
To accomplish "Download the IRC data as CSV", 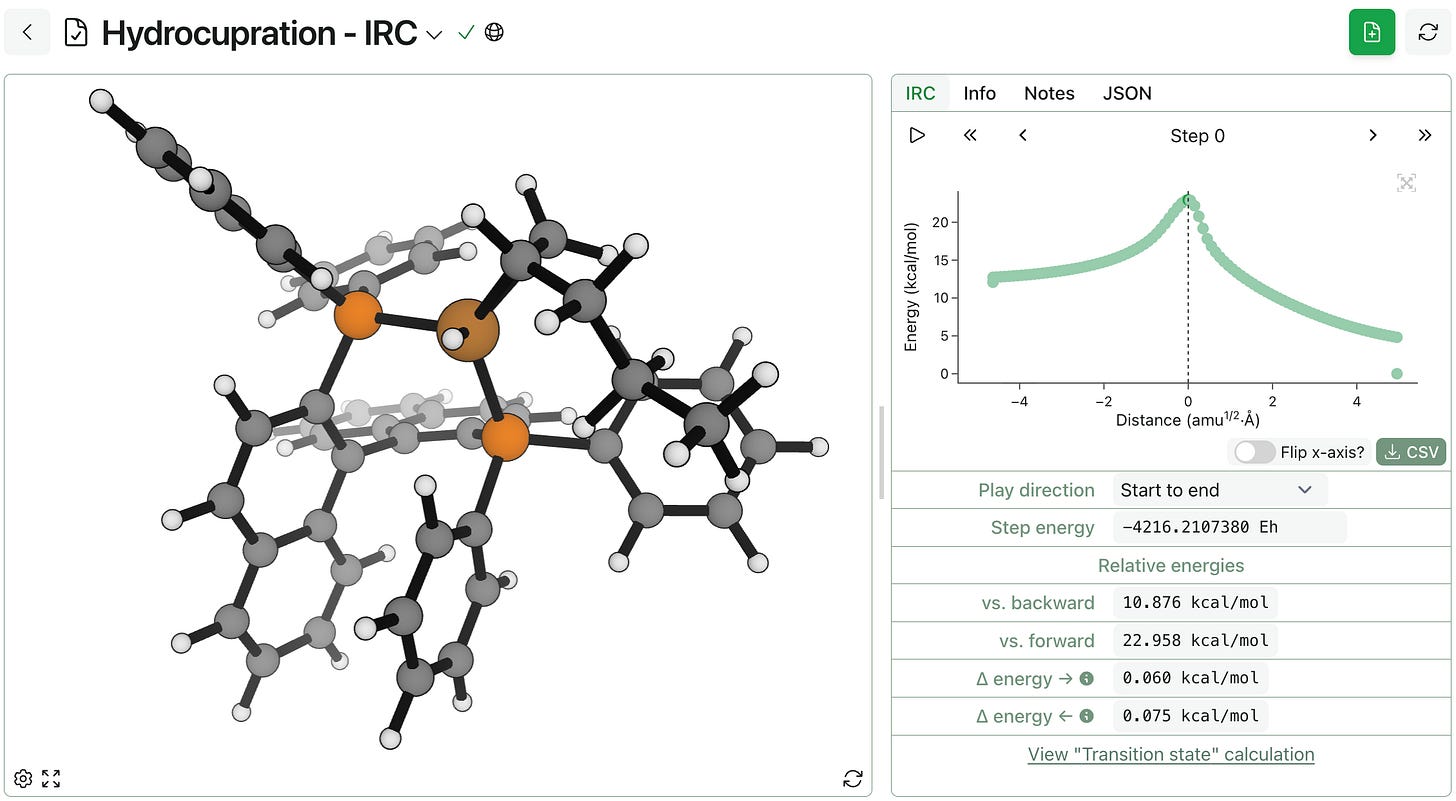I will pos(1410,452).
